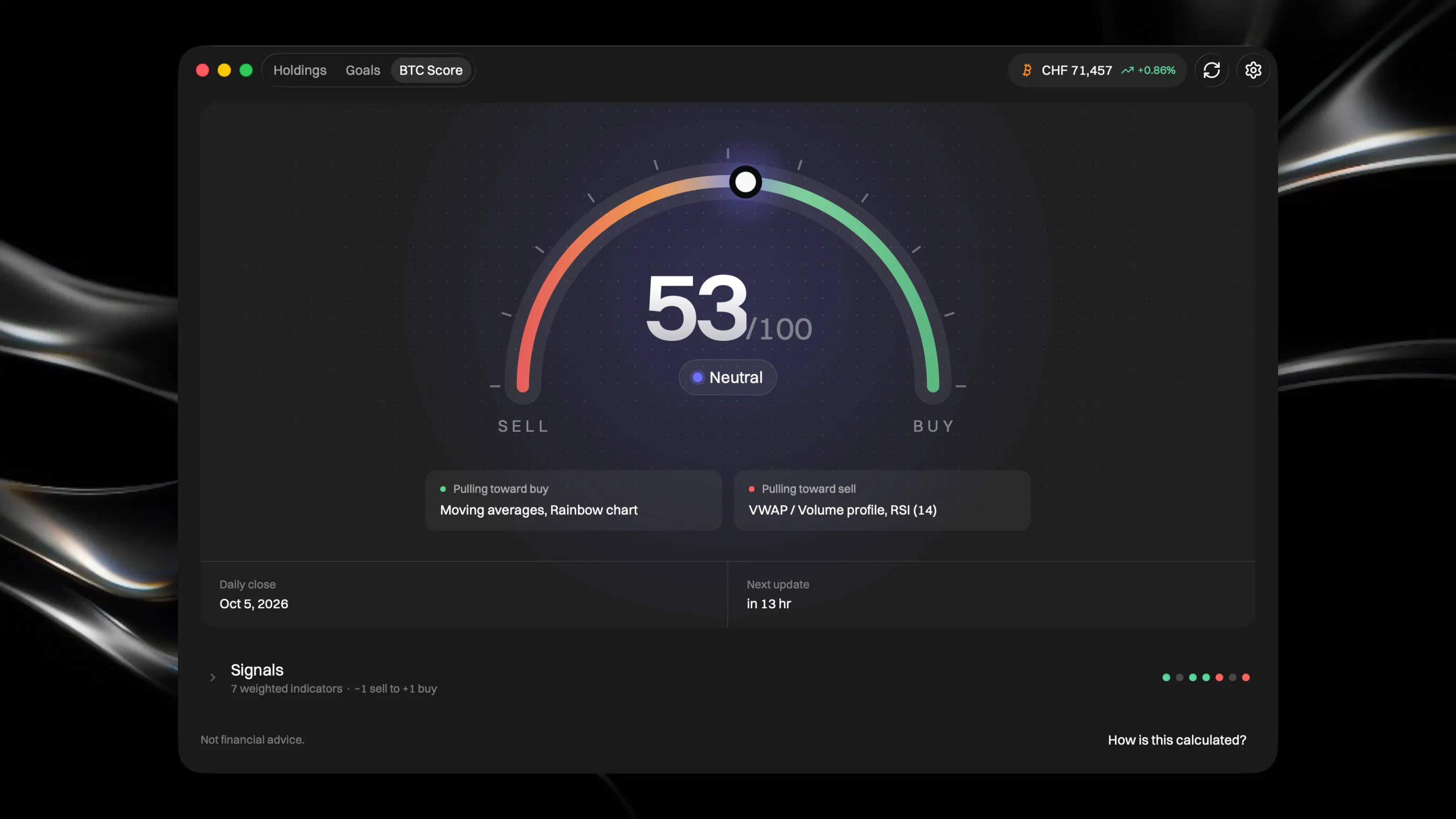Click the Next update label
Screen dimensions: 1456x819
point(778,584)
